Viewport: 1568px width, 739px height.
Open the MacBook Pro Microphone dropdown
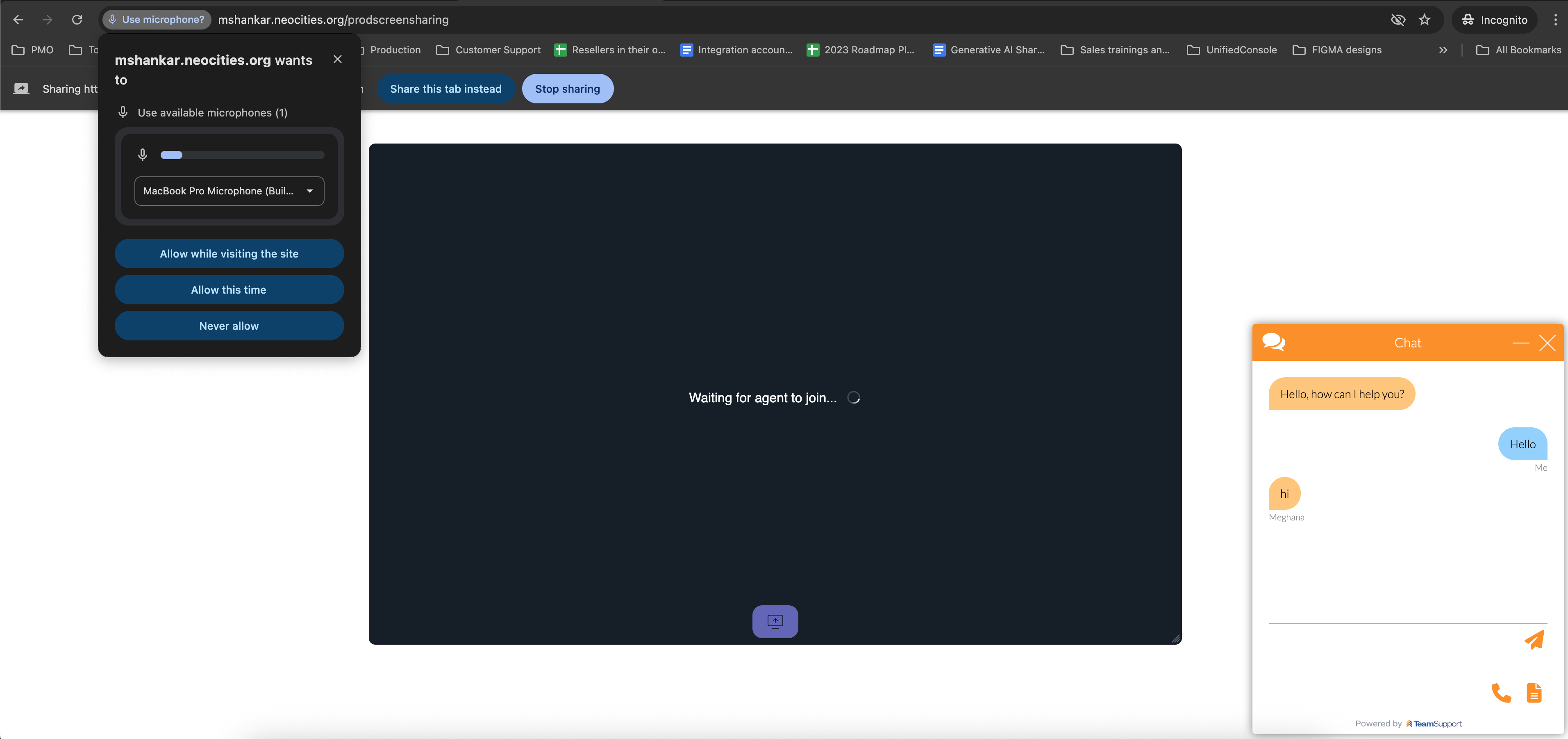[229, 191]
